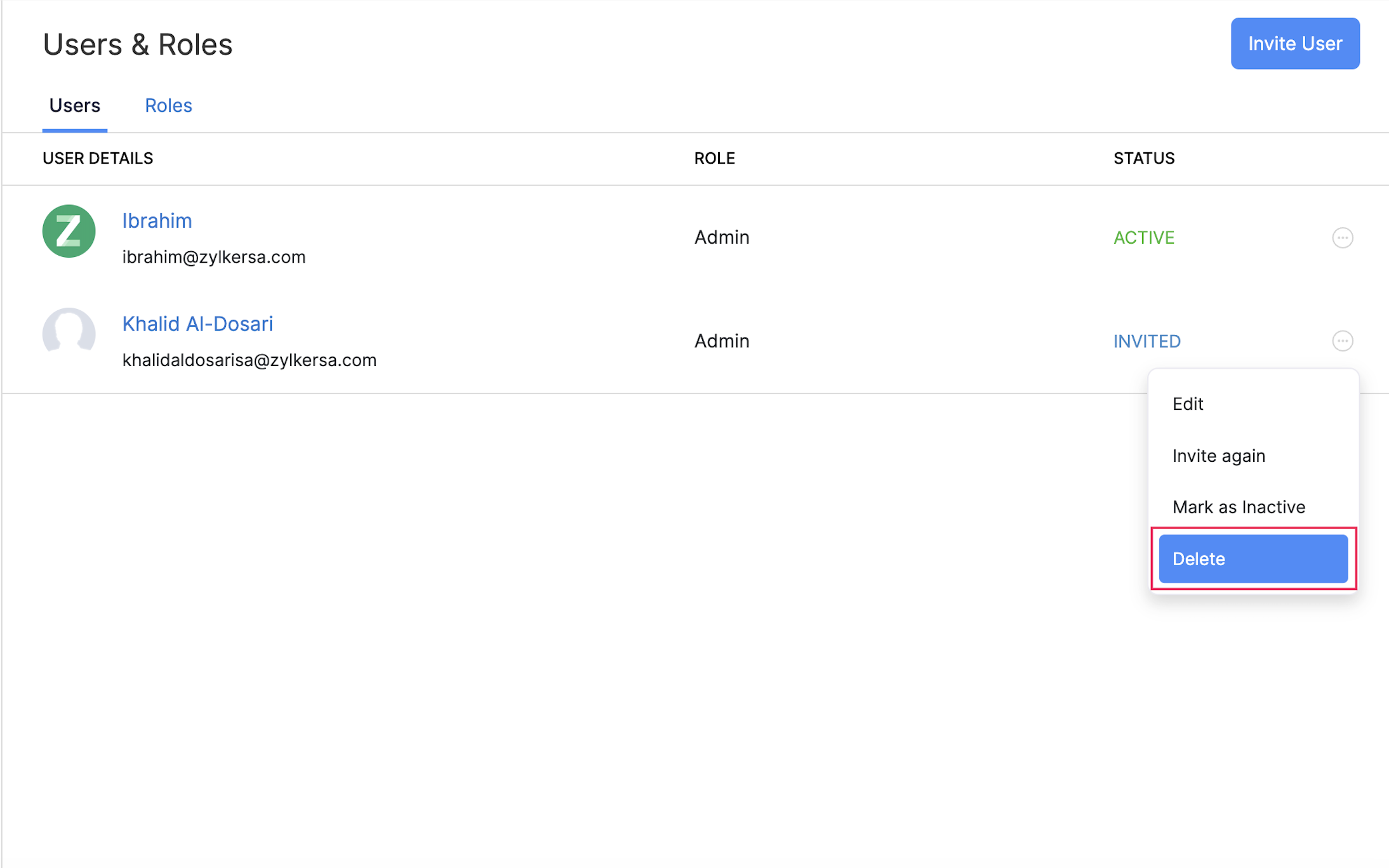The width and height of the screenshot is (1389, 868).
Task: Select Invite again for Khalid Al-Dosari
Action: click(x=1219, y=456)
